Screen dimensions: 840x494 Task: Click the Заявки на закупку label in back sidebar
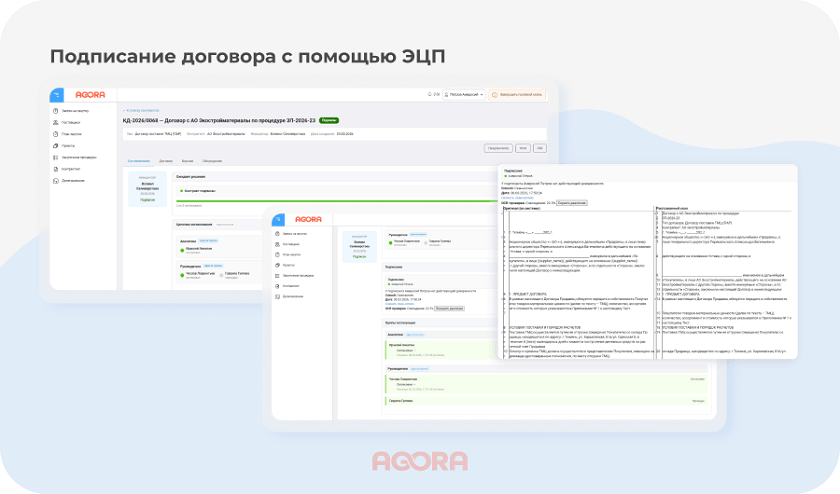75,111
